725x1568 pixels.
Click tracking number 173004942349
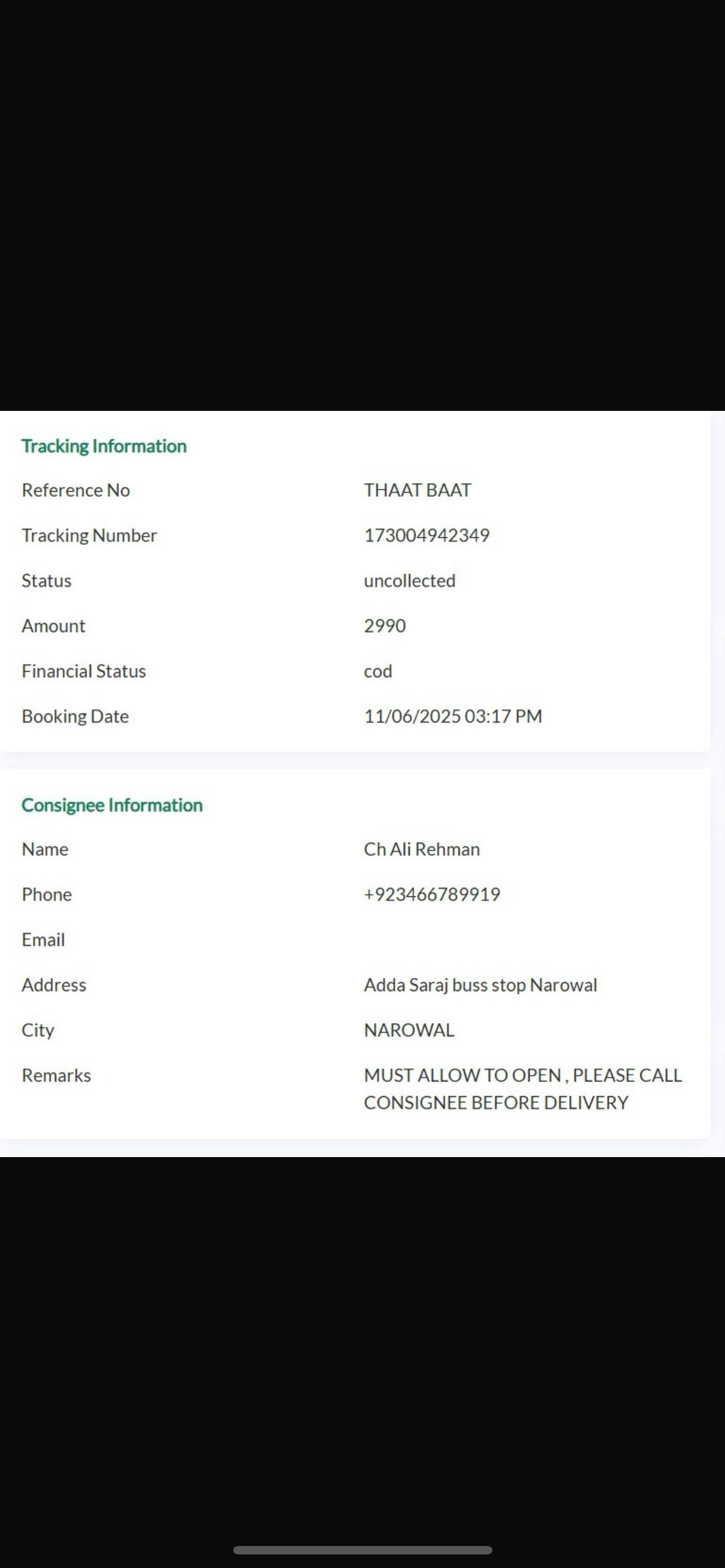click(x=427, y=535)
